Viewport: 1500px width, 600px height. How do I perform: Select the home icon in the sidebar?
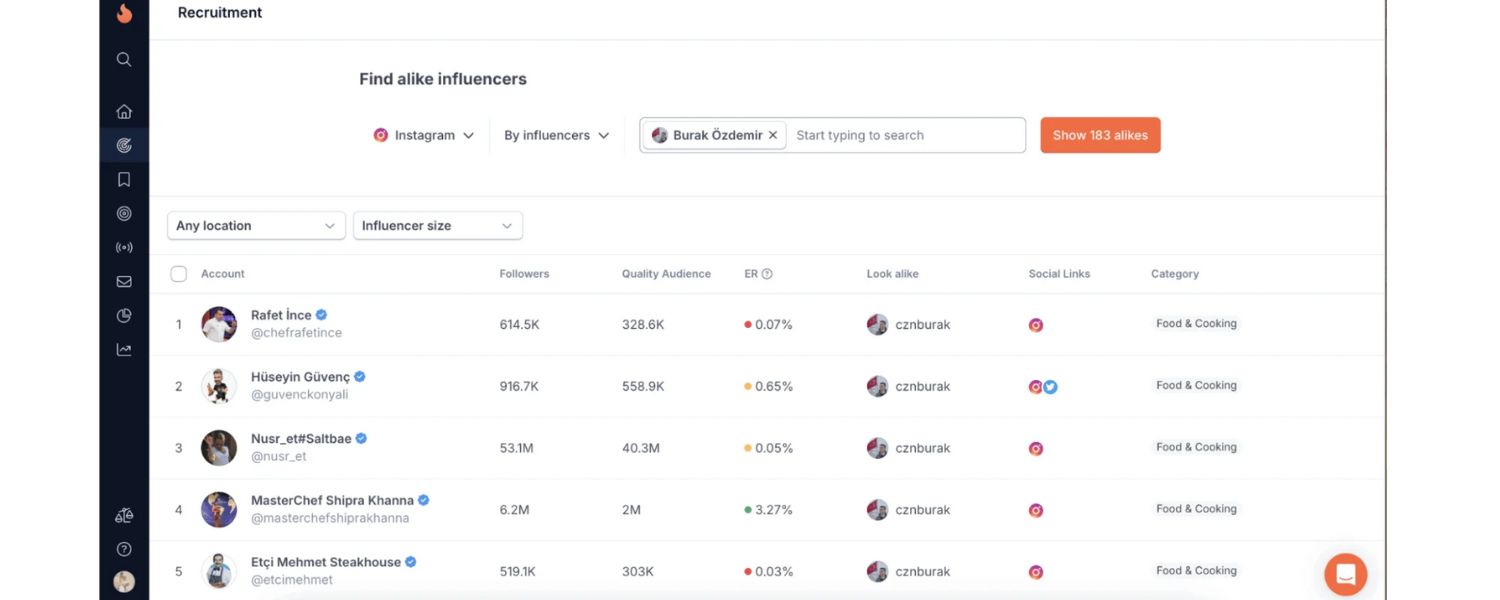pyautogui.click(x=123, y=110)
